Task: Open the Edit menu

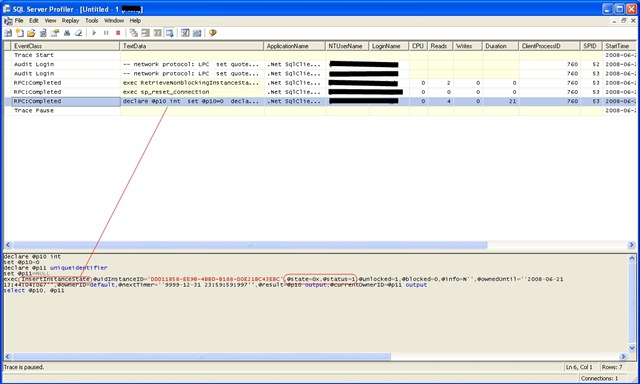Action: tap(34, 21)
